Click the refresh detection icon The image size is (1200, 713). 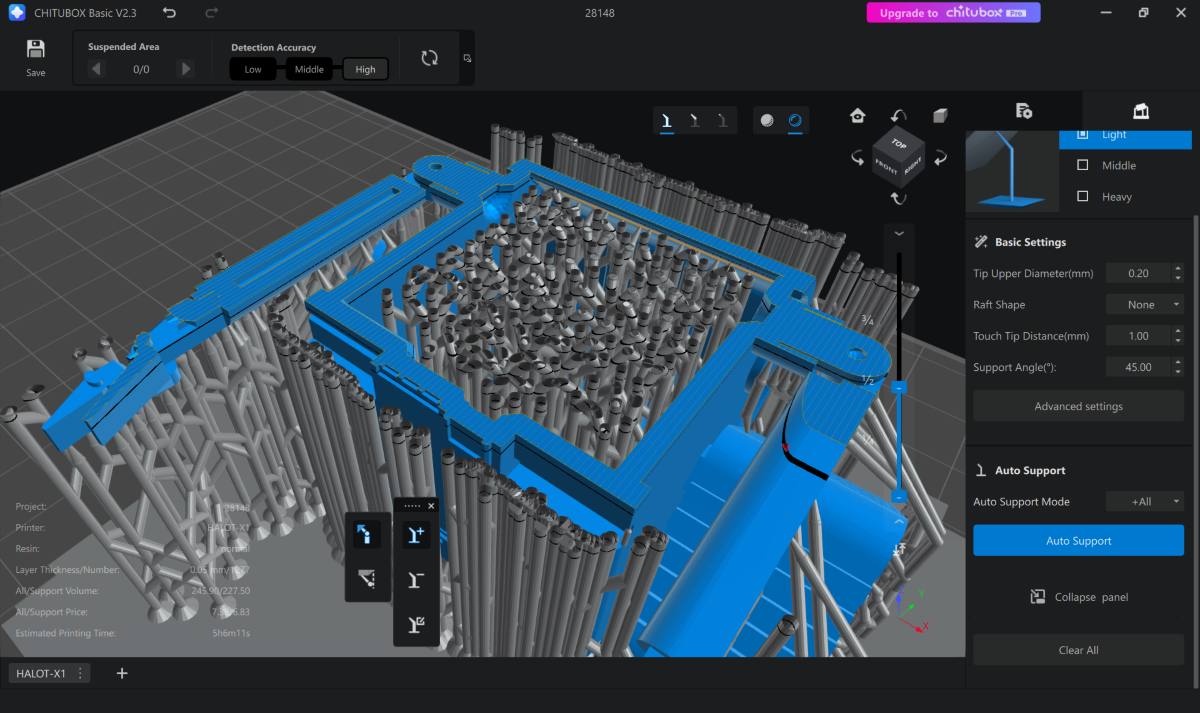click(430, 58)
